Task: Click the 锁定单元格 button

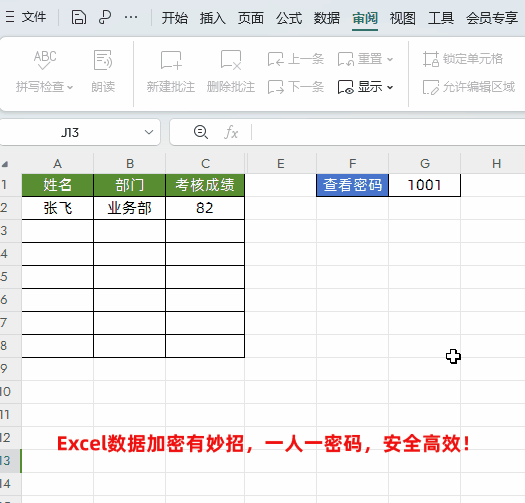Action: tap(463, 59)
